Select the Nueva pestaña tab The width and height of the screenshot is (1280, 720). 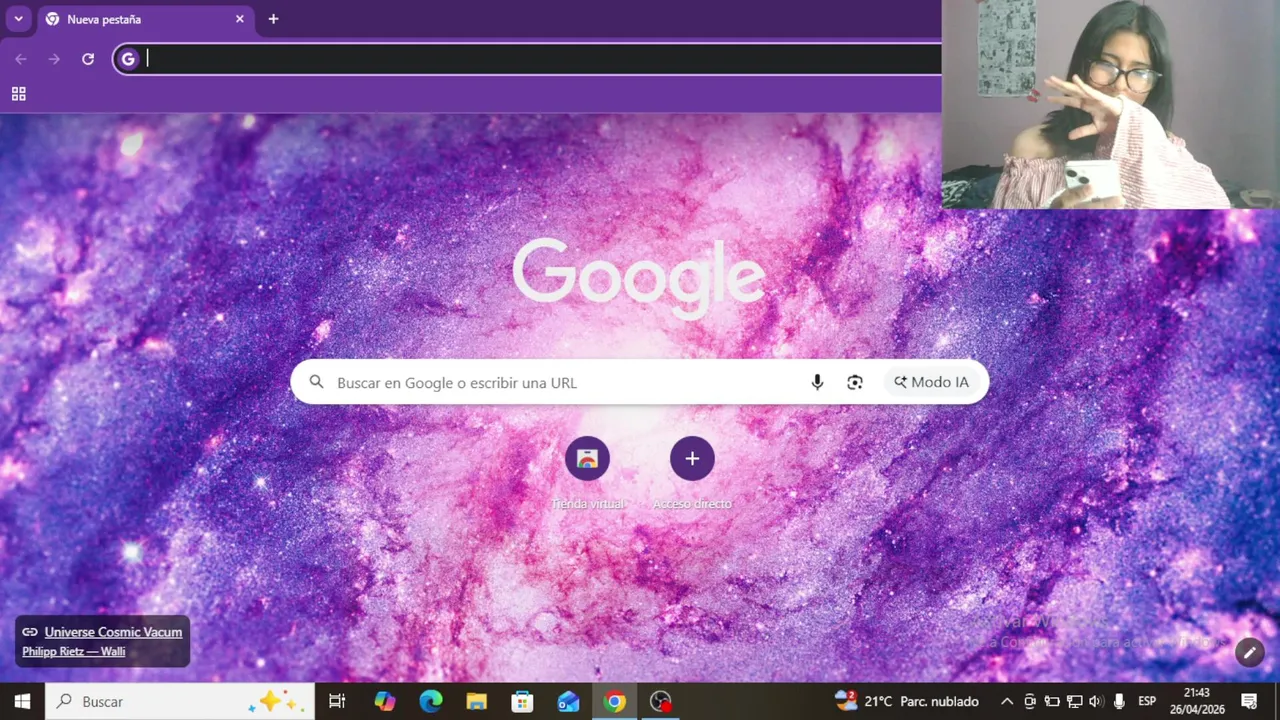pyautogui.click(x=144, y=19)
